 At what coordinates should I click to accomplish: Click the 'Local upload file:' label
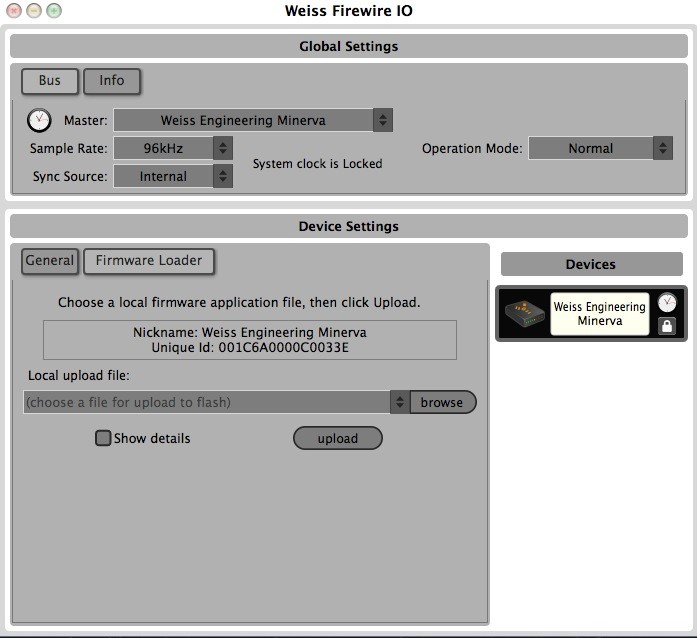79,376
